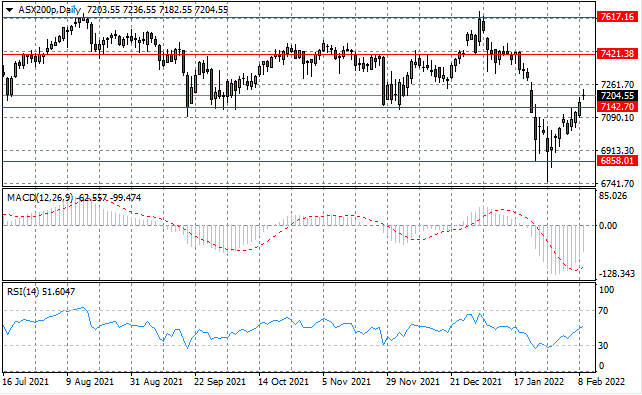Click the RSI level 30 label
642x395 pixels.
coord(603,346)
